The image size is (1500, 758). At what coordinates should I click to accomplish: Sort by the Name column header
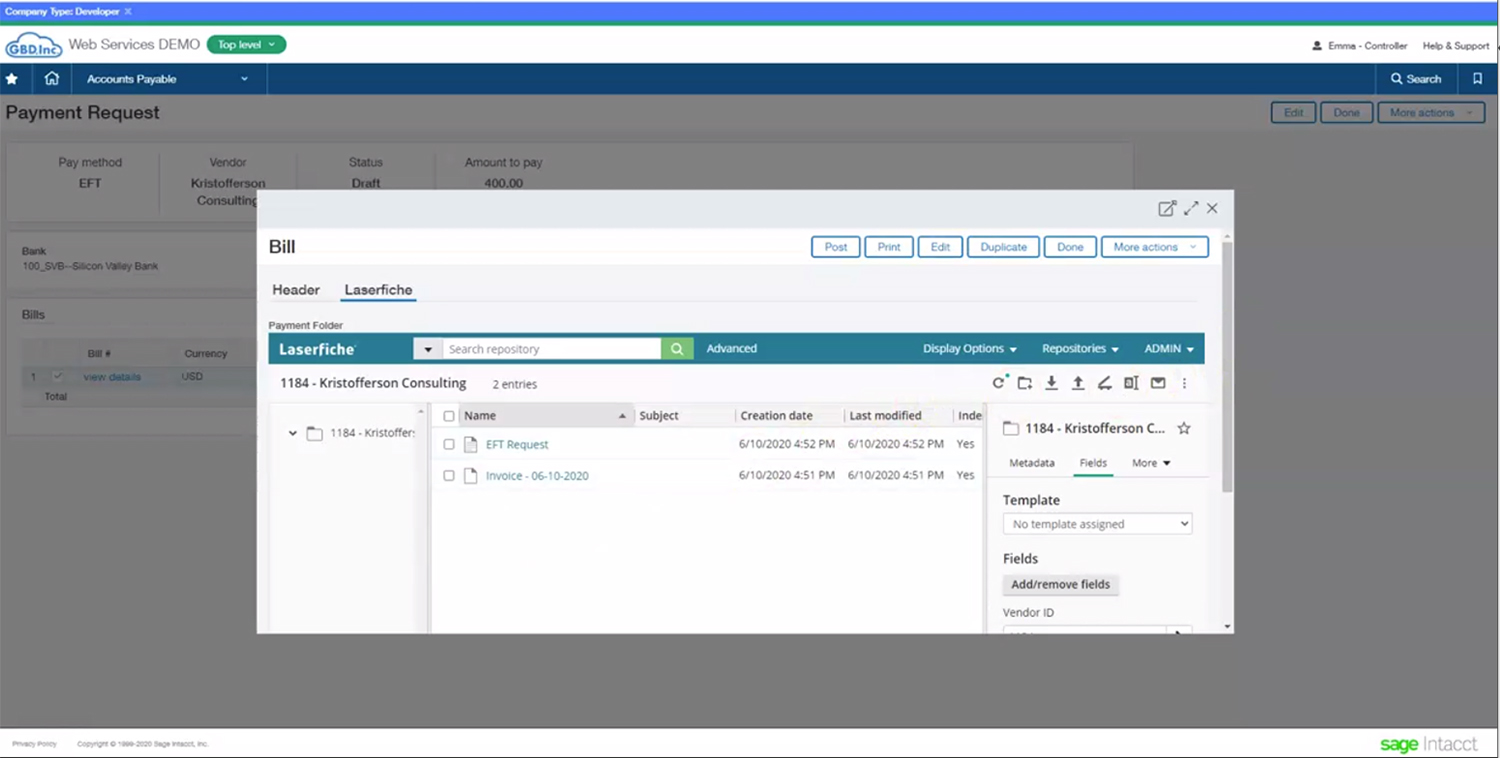(x=546, y=416)
